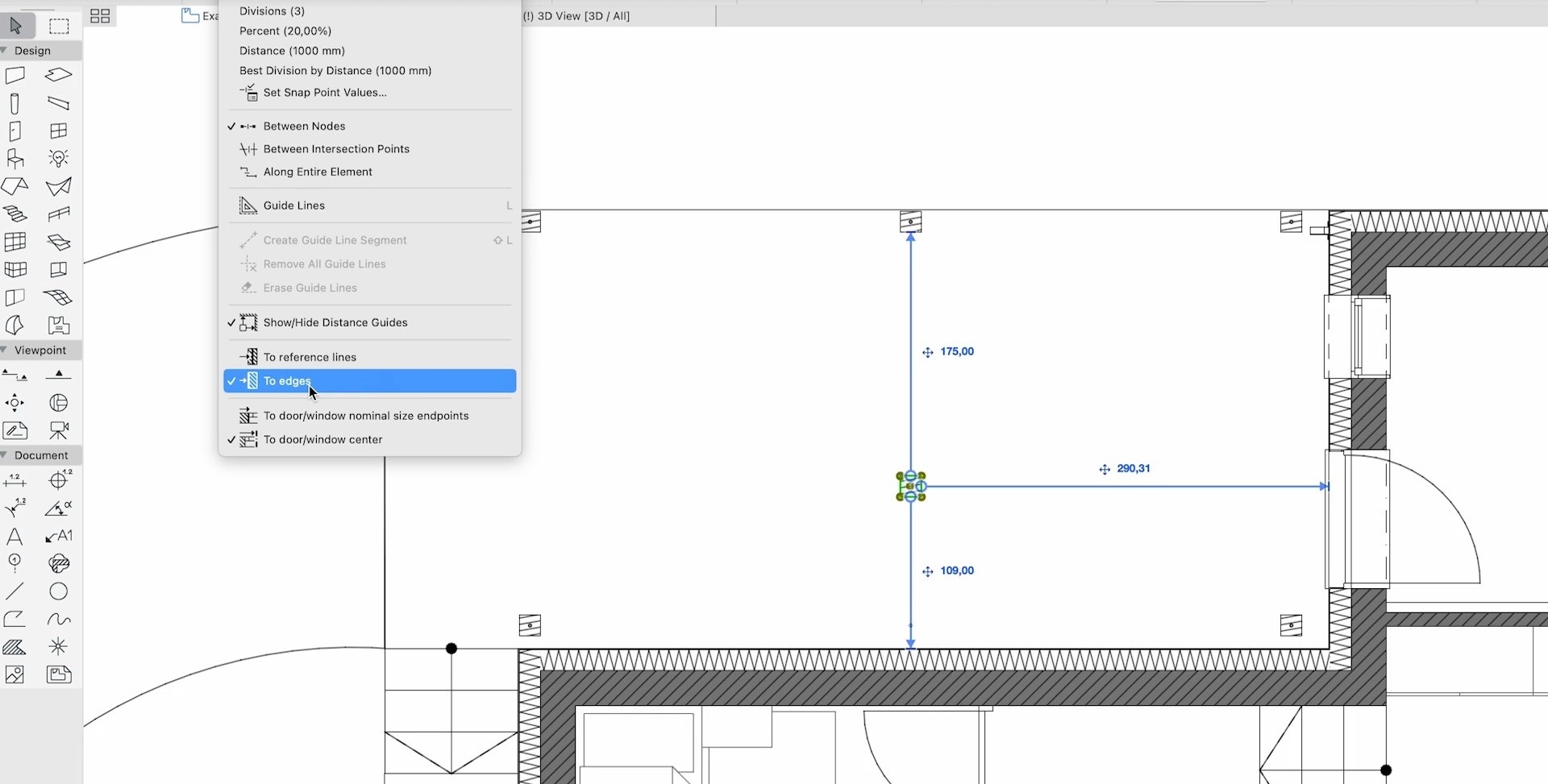
Task: Select the Wall tool
Action: click(x=15, y=76)
